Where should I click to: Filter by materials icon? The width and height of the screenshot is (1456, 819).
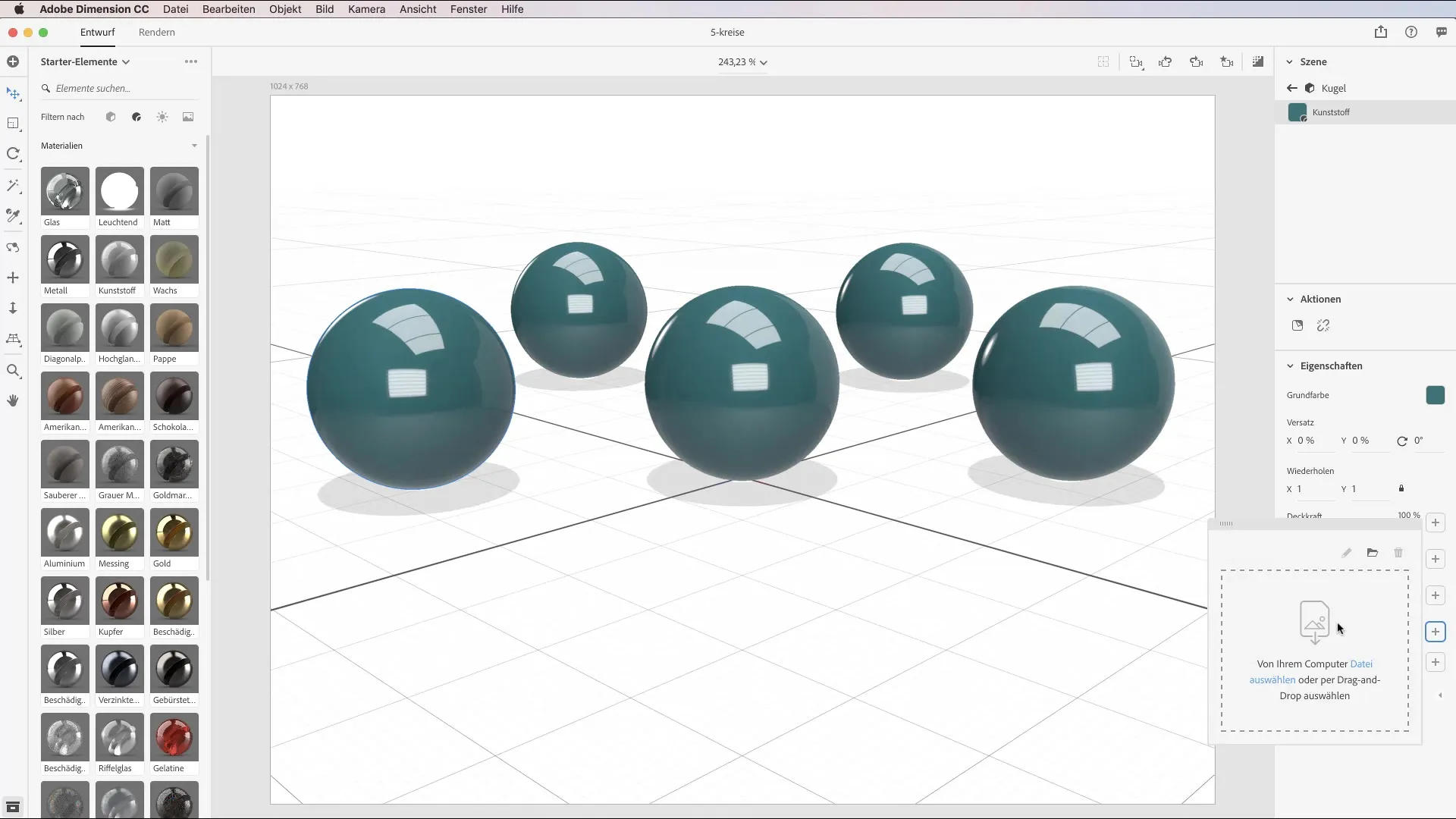[136, 117]
